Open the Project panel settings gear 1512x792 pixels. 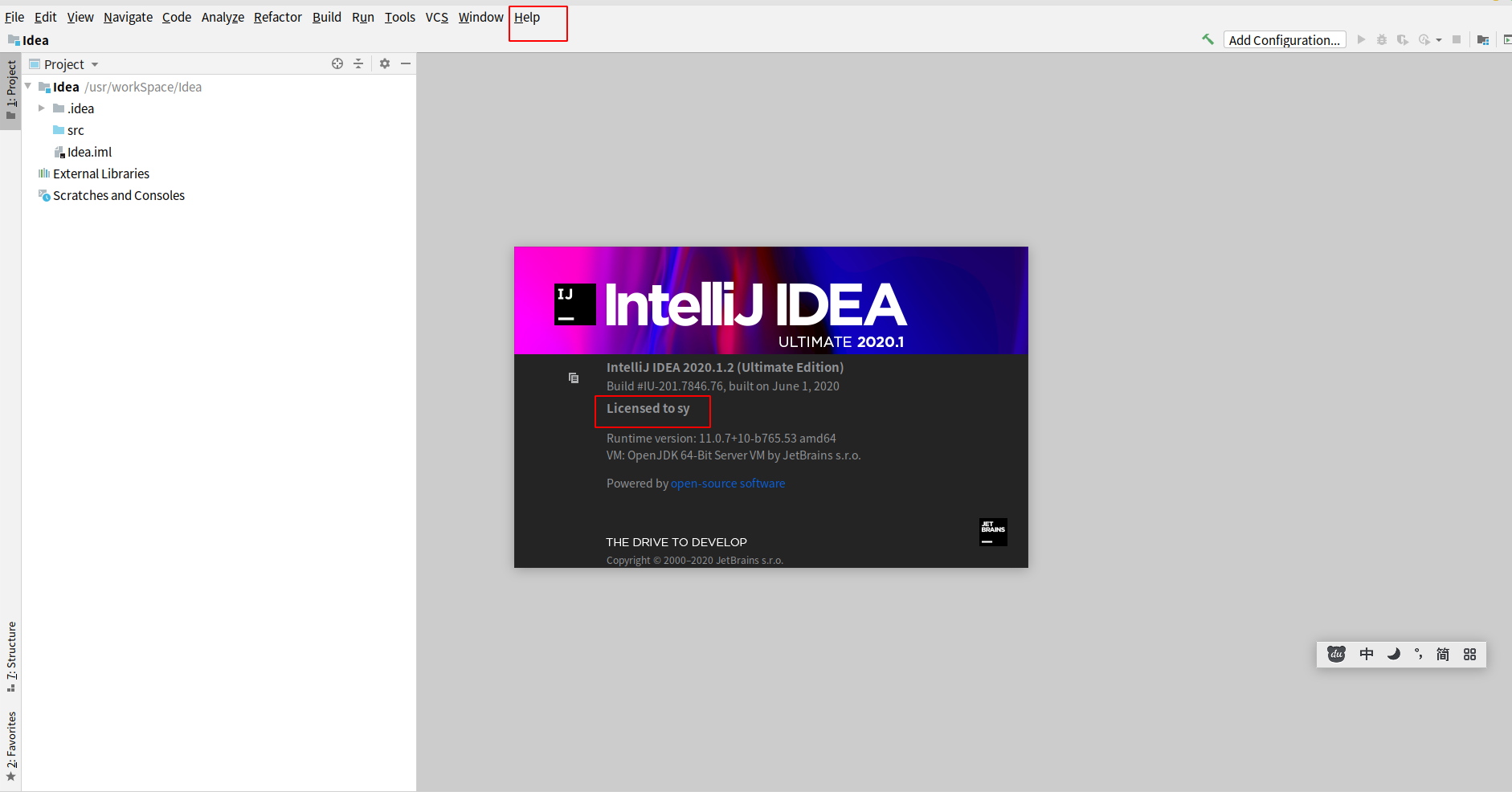385,63
